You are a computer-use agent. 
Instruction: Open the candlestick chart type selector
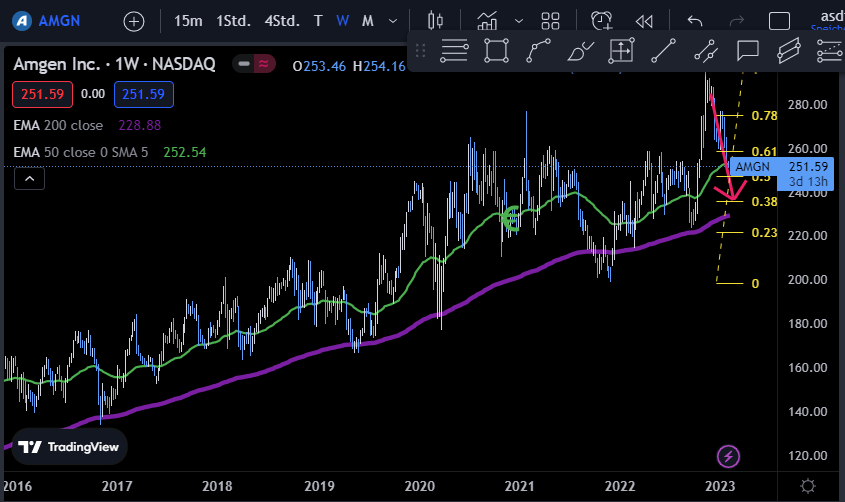tap(435, 21)
